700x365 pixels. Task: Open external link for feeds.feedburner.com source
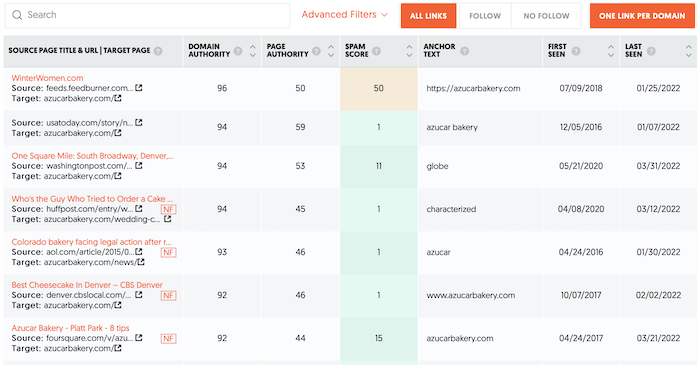(x=139, y=88)
